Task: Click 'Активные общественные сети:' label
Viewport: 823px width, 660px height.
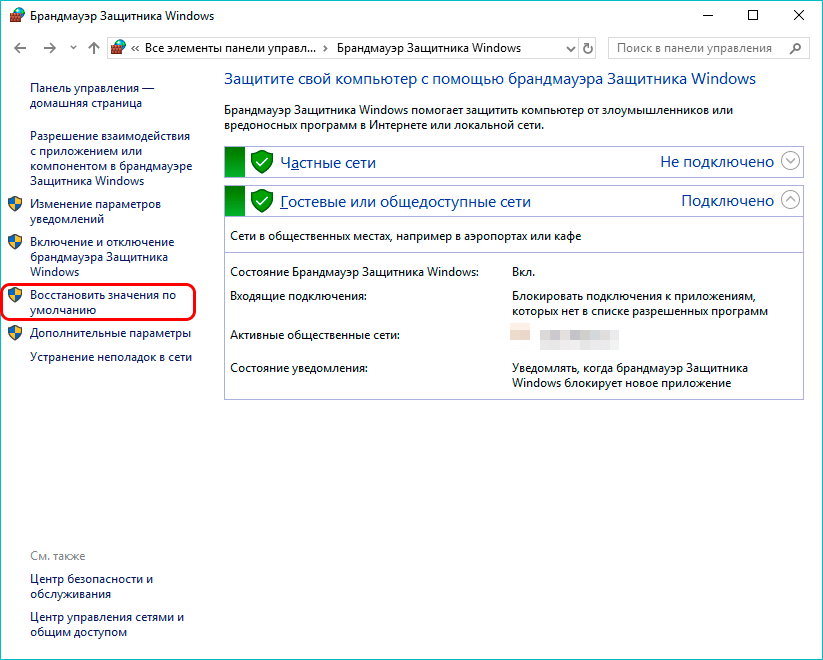Action: point(315,335)
